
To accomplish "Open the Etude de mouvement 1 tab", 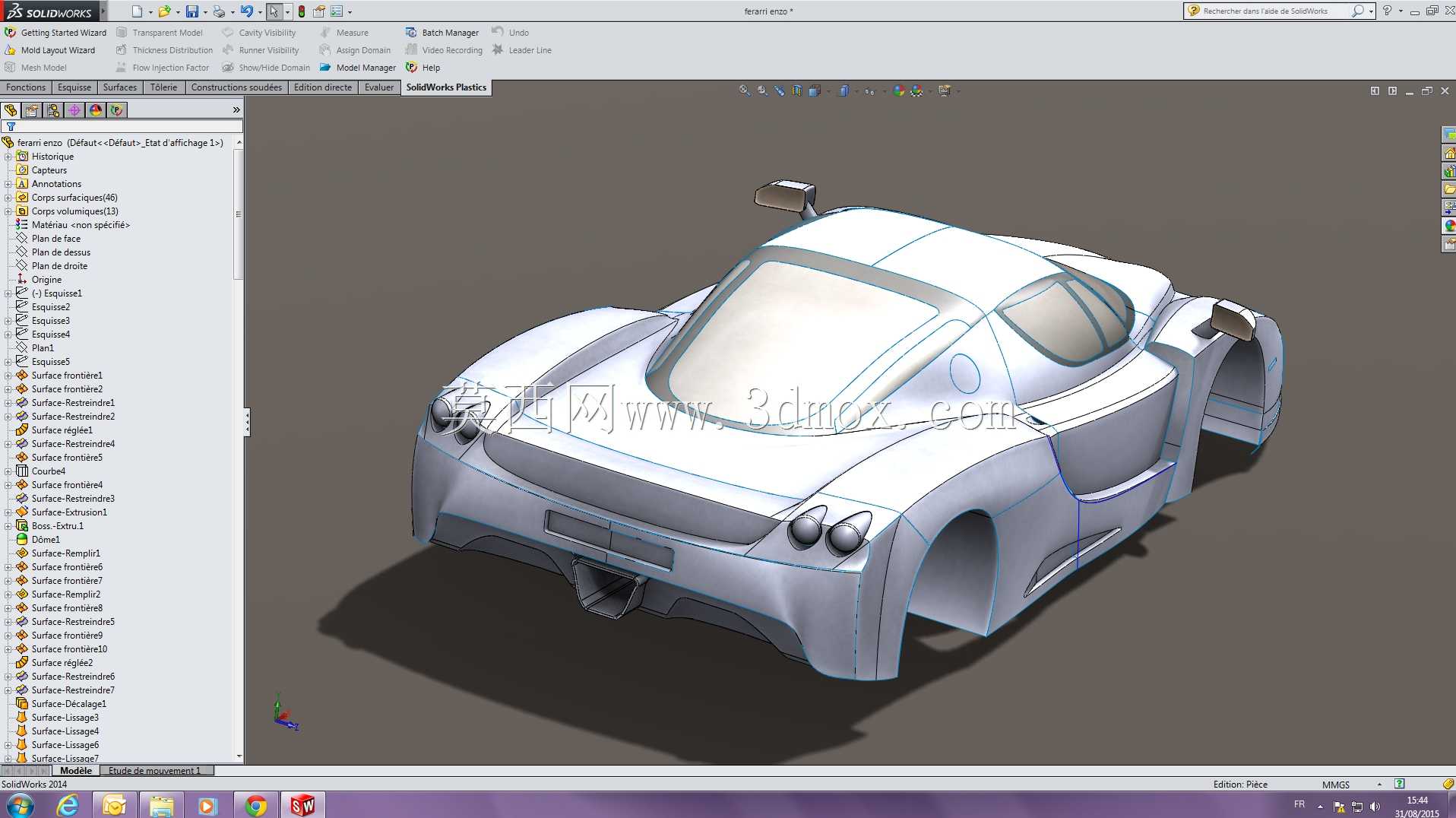I will click(x=155, y=771).
